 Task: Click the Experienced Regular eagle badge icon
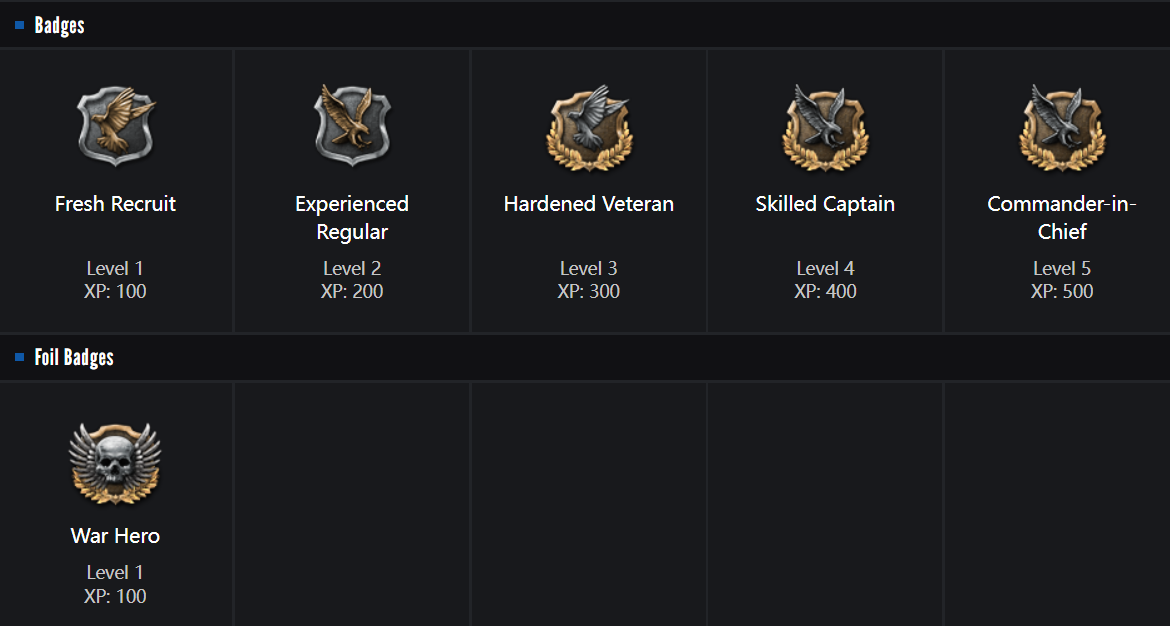352,126
